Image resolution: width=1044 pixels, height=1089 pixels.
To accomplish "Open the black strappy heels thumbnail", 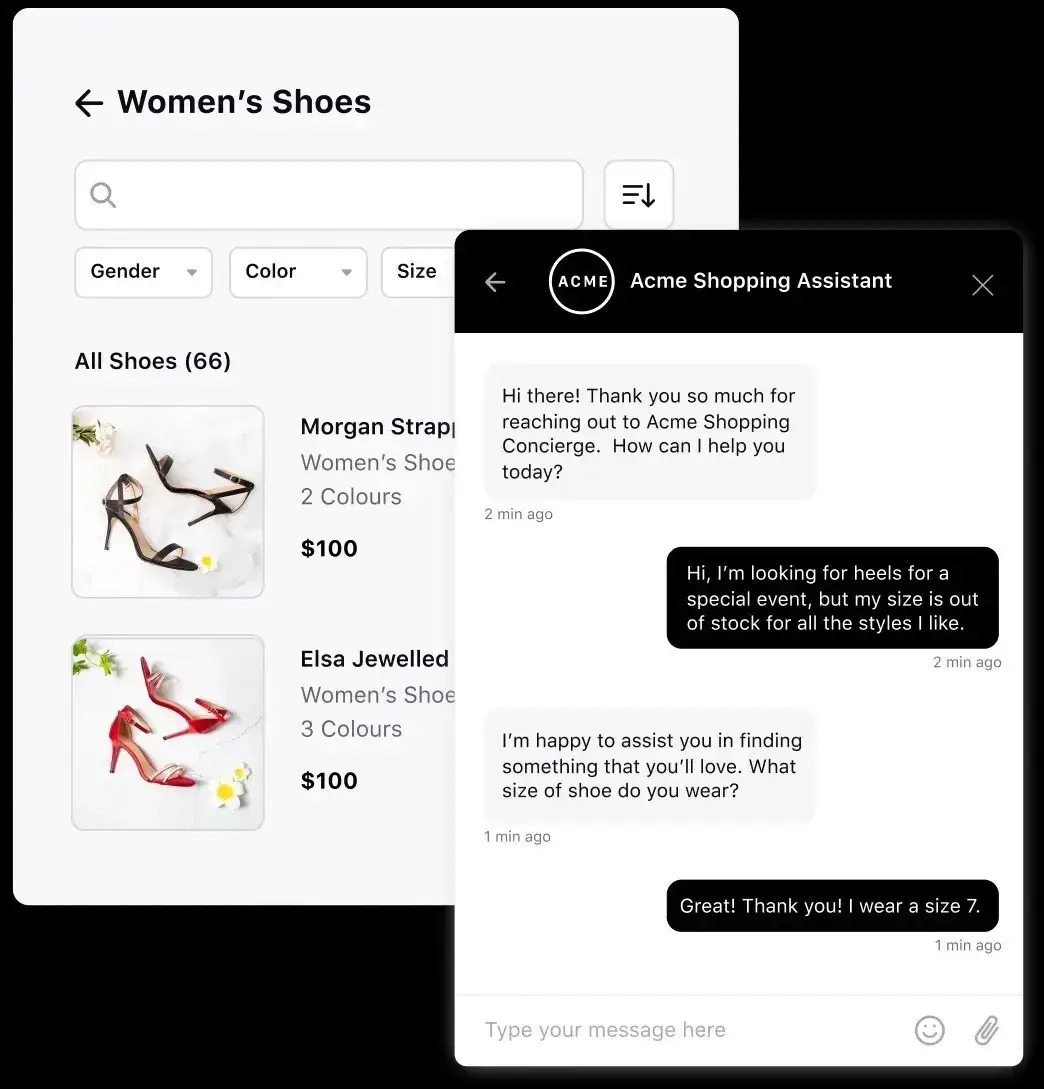I will tap(167, 501).
